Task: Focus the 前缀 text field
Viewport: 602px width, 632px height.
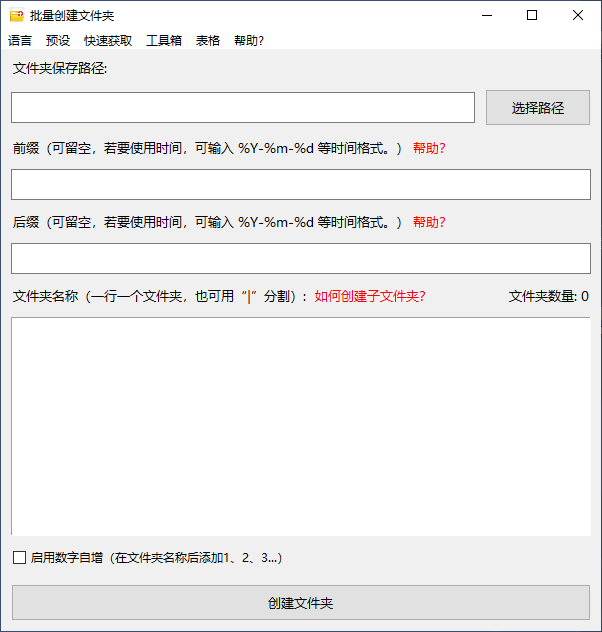Action: tap(300, 184)
